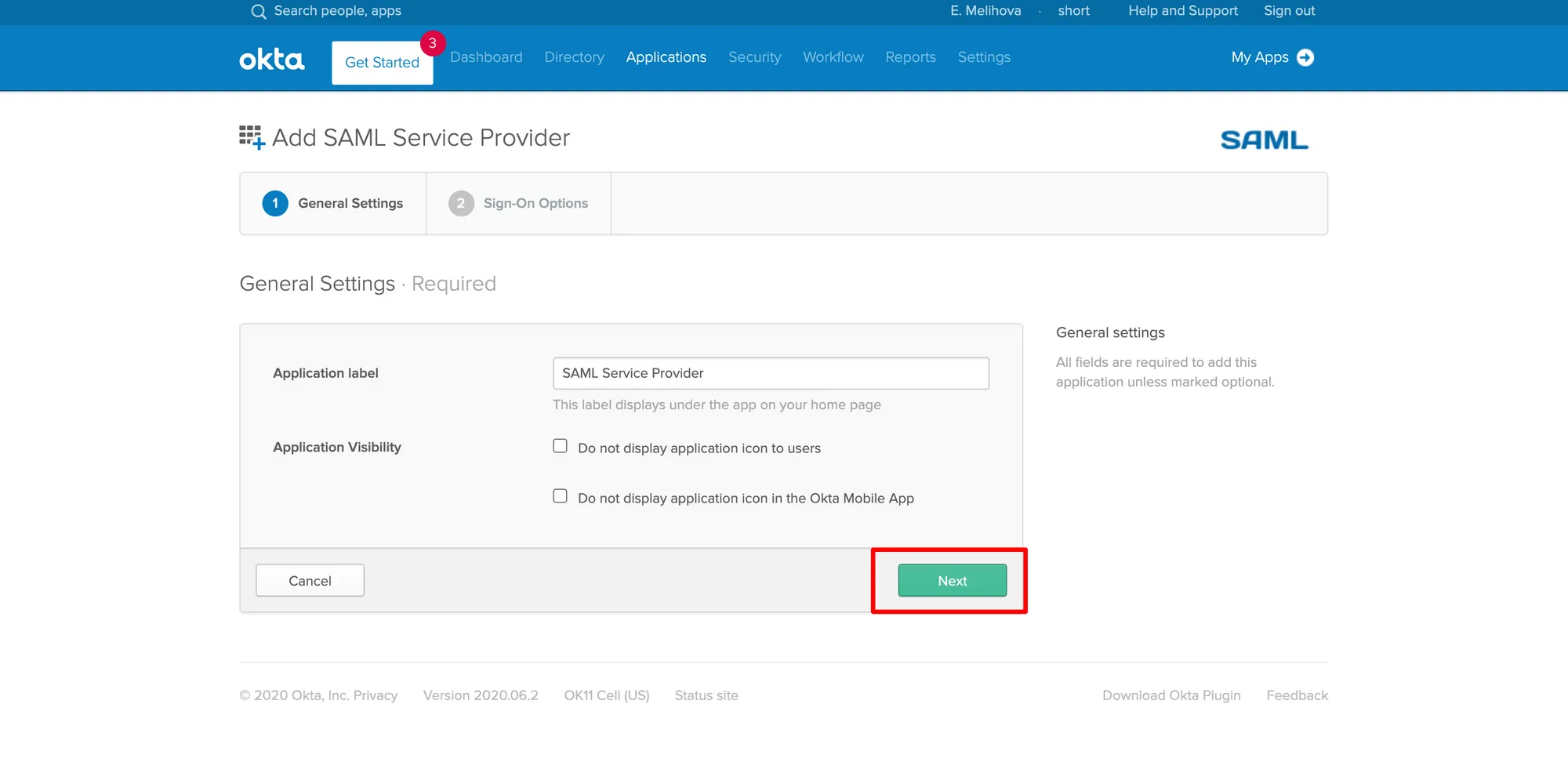Click the short org link
Screen dimensions: 1568x762
pyautogui.click(x=1073, y=11)
